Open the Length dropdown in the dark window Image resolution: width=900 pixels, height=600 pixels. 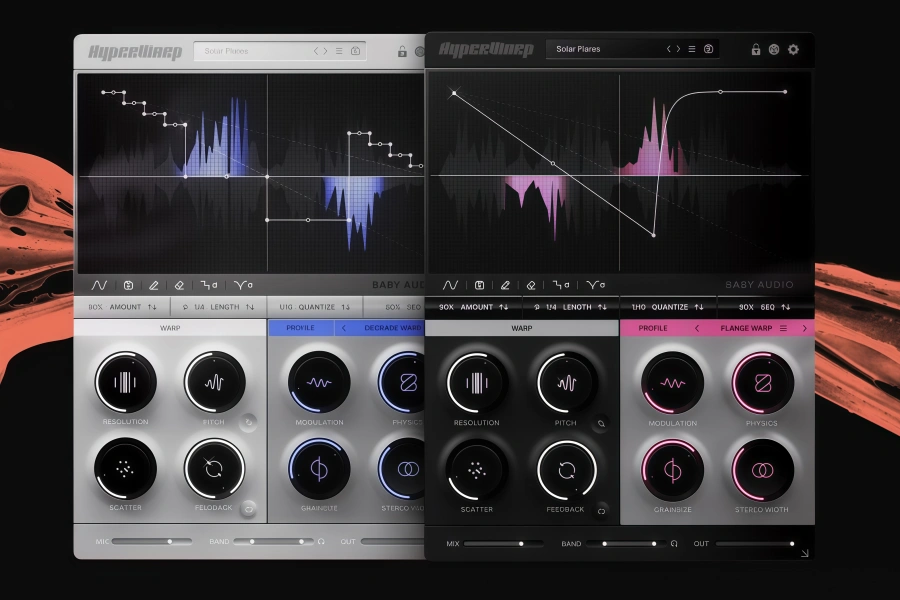point(571,307)
